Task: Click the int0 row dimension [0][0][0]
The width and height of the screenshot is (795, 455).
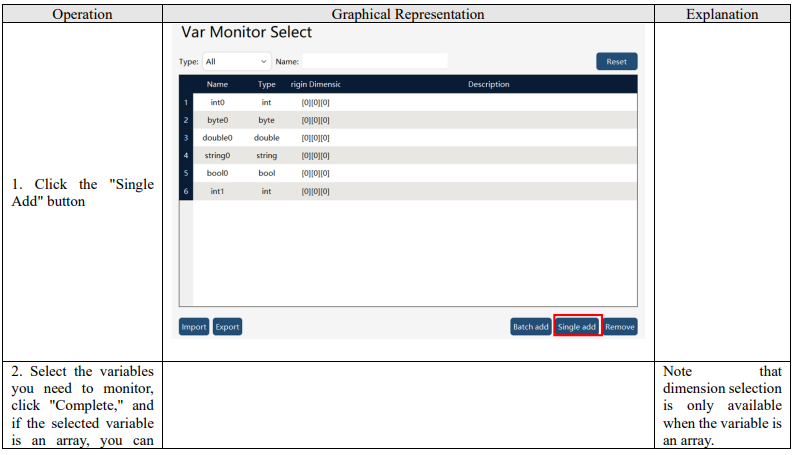Action: [x=315, y=102]
